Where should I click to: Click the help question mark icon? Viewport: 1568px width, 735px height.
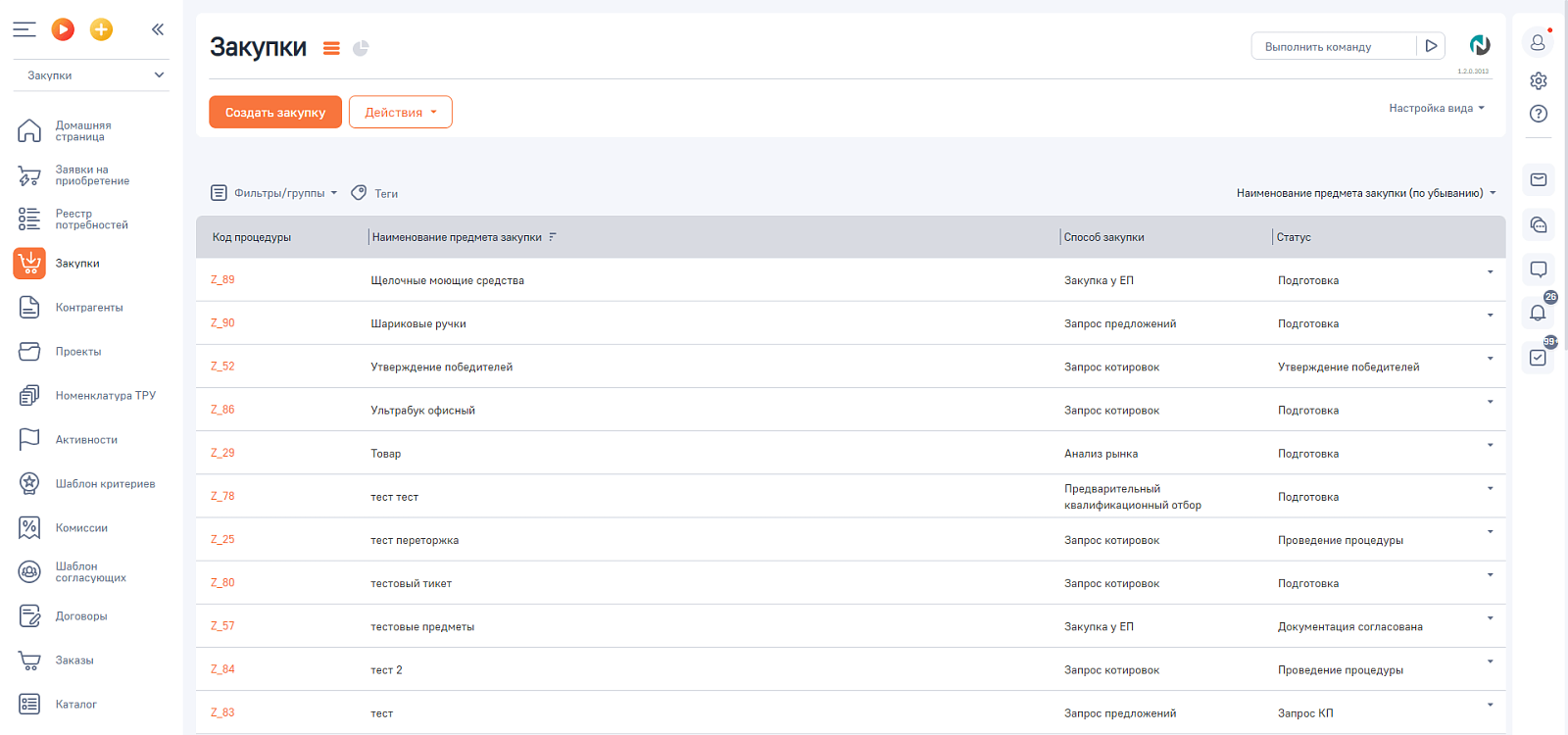[1539, 114]
